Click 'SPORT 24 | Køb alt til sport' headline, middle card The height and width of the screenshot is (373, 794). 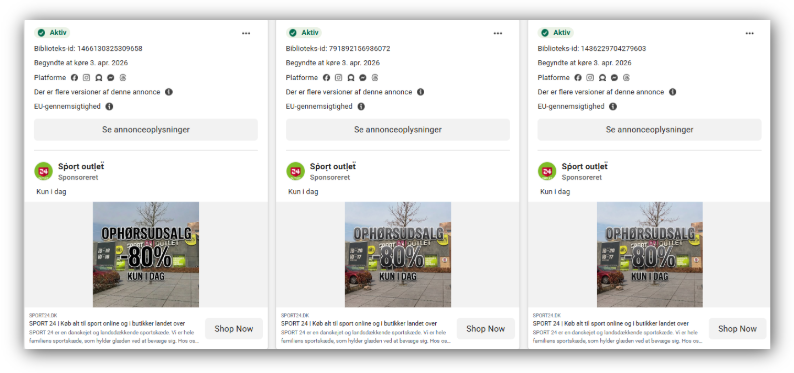(359, 323)
